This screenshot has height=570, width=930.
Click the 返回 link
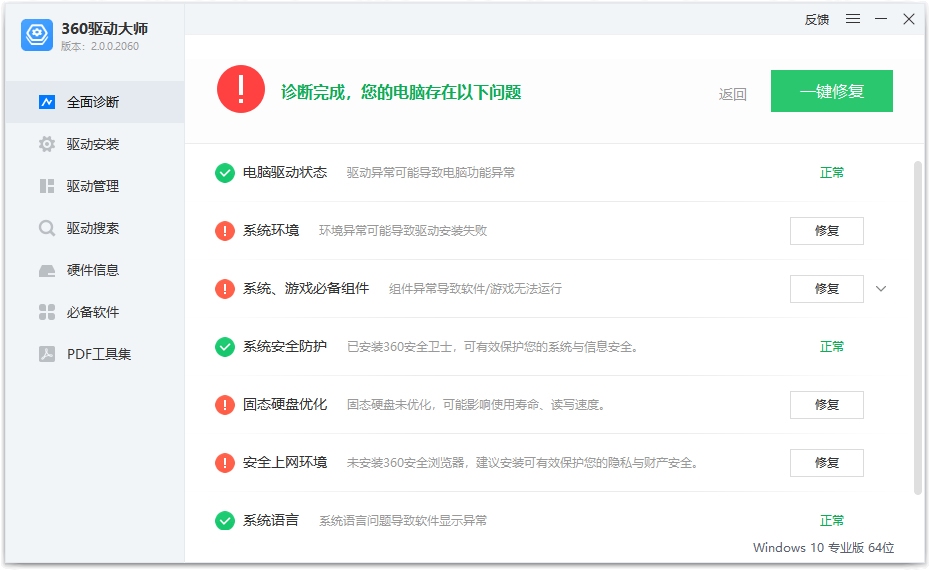(732, 94)
